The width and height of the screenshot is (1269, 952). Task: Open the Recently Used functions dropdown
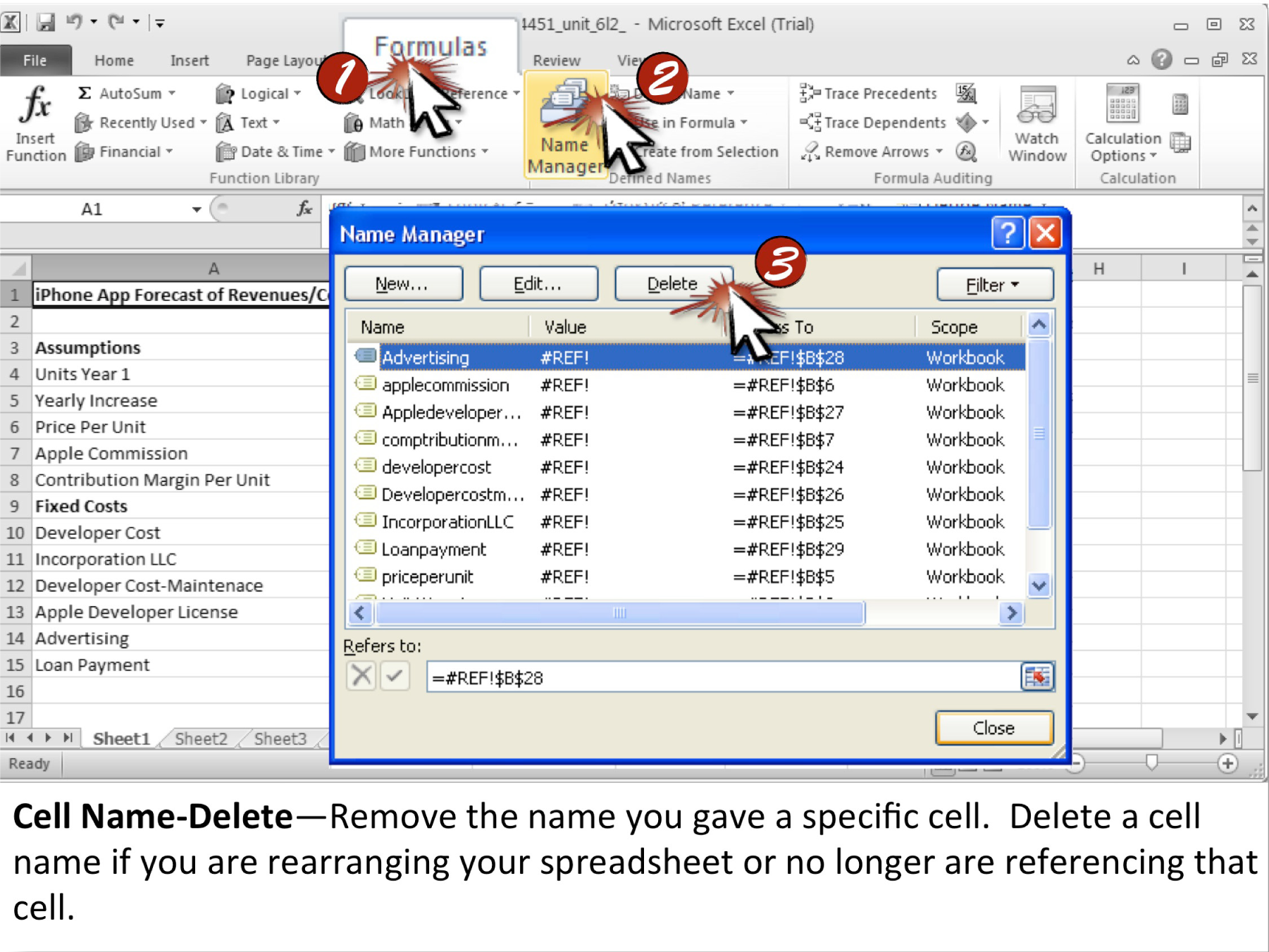click(x=141, y=123)
